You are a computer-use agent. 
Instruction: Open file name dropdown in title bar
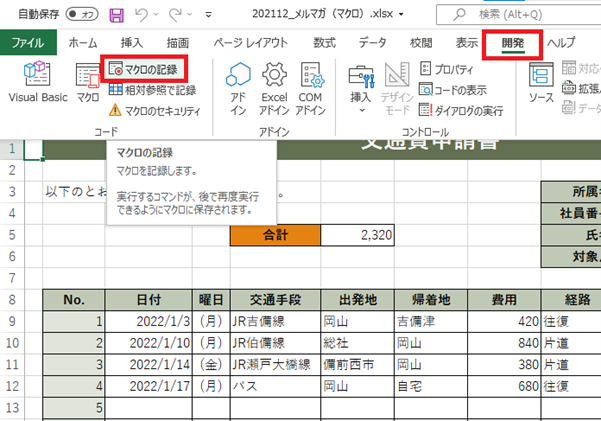click(x=401, y=15)
